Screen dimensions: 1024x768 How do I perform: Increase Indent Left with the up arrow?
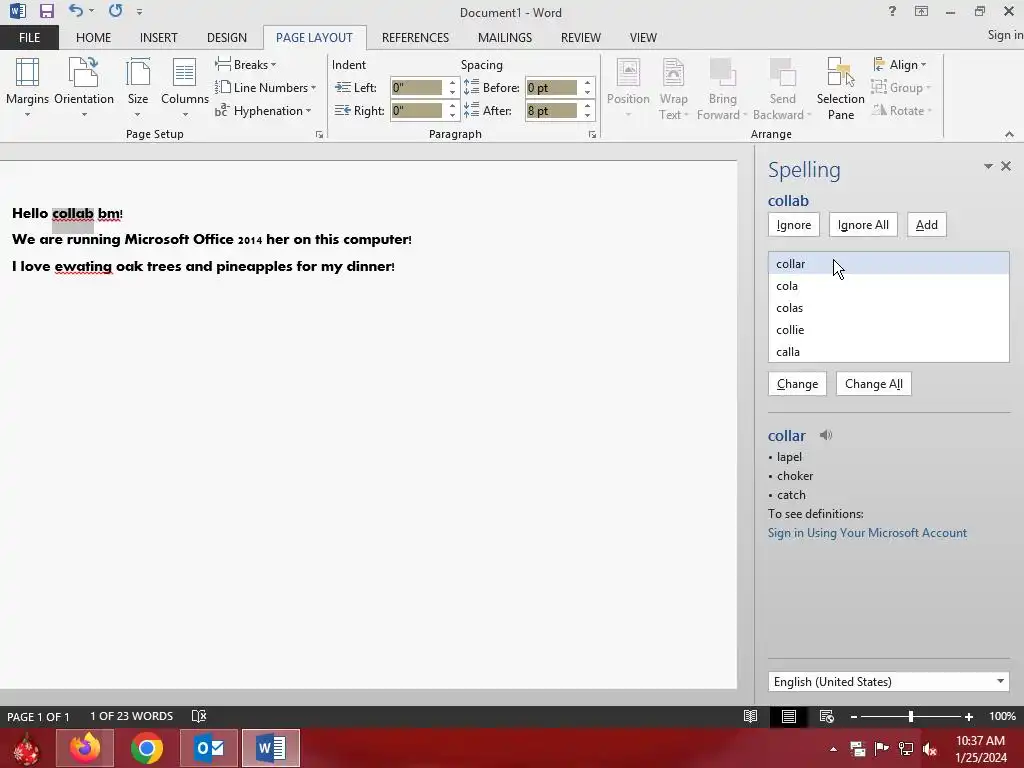[452, 83]
